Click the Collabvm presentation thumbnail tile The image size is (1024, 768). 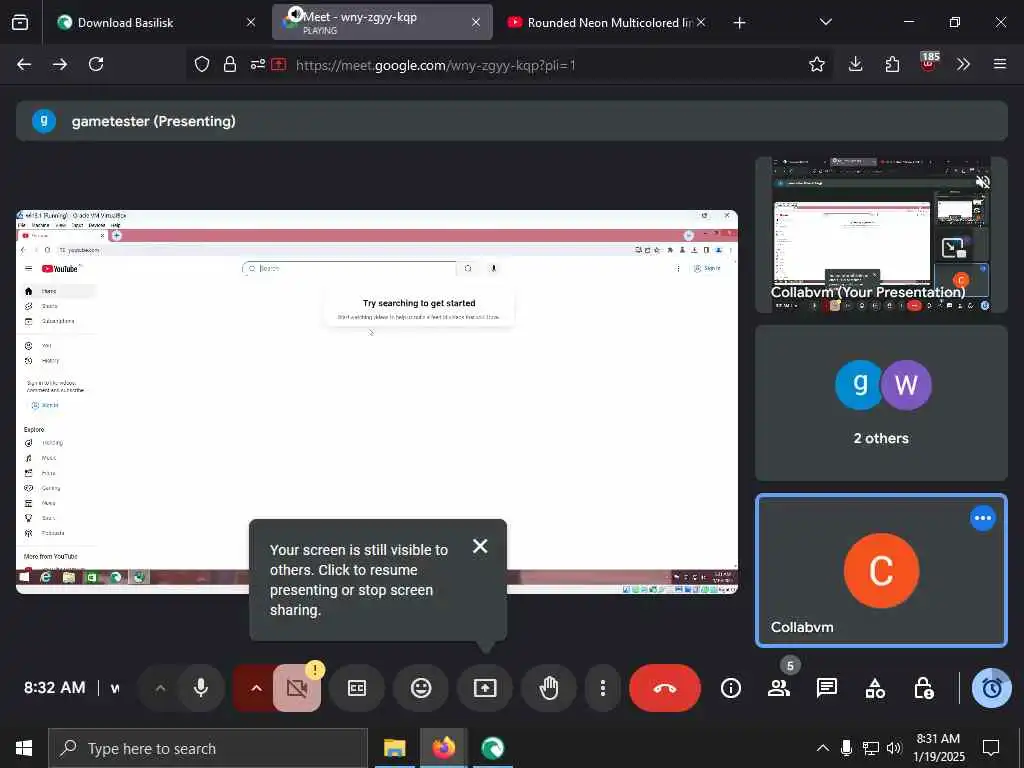[881, 234]
